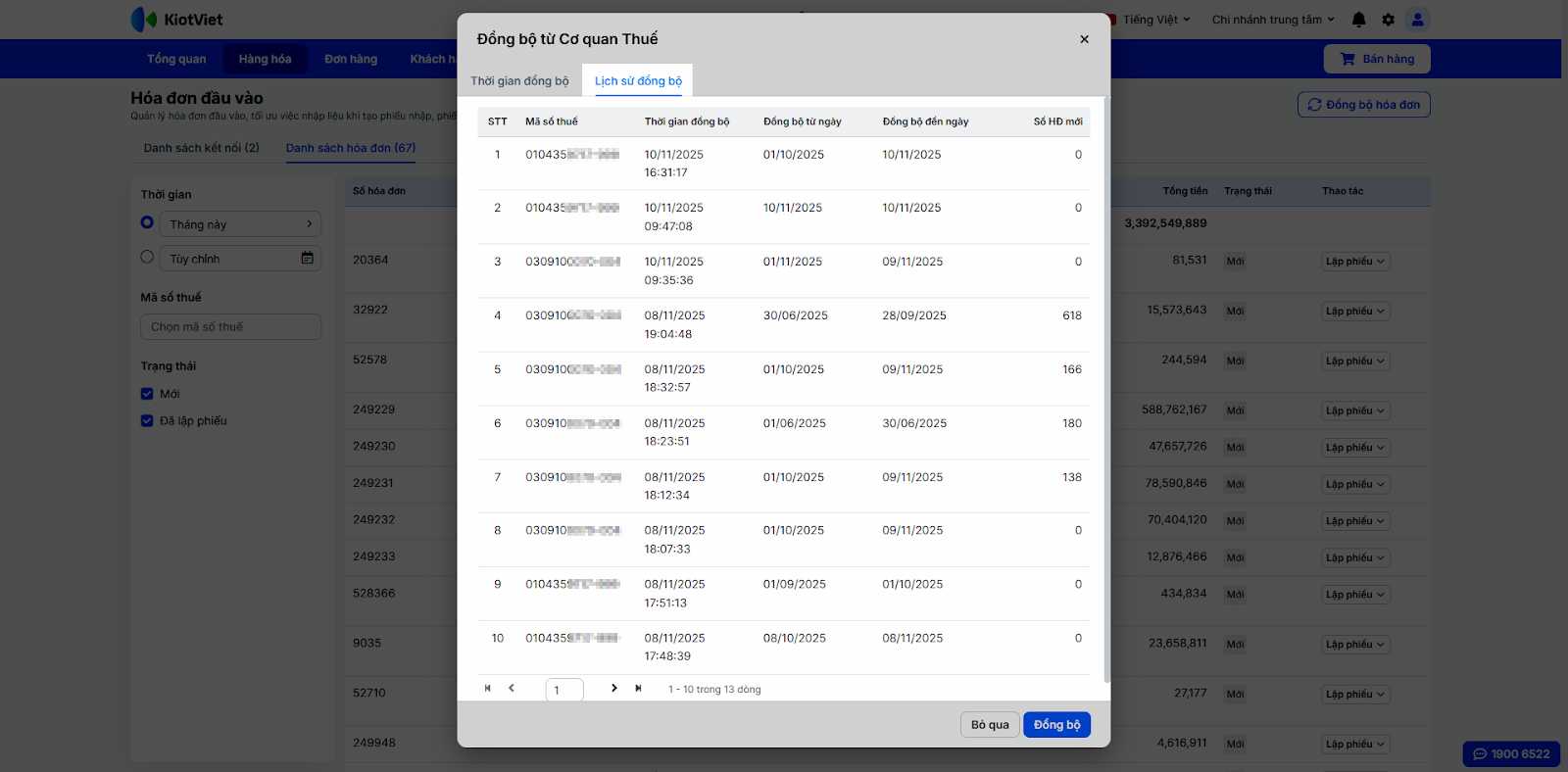Open the Đơn hàng menu
The width and height of the screenshot is (1568, 772).
pos(351,59)
